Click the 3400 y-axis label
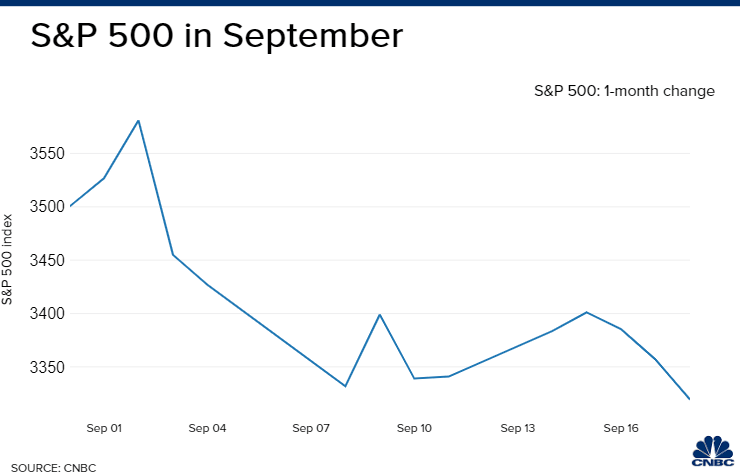This screenshot has width=740, height=474. (43, 314)
